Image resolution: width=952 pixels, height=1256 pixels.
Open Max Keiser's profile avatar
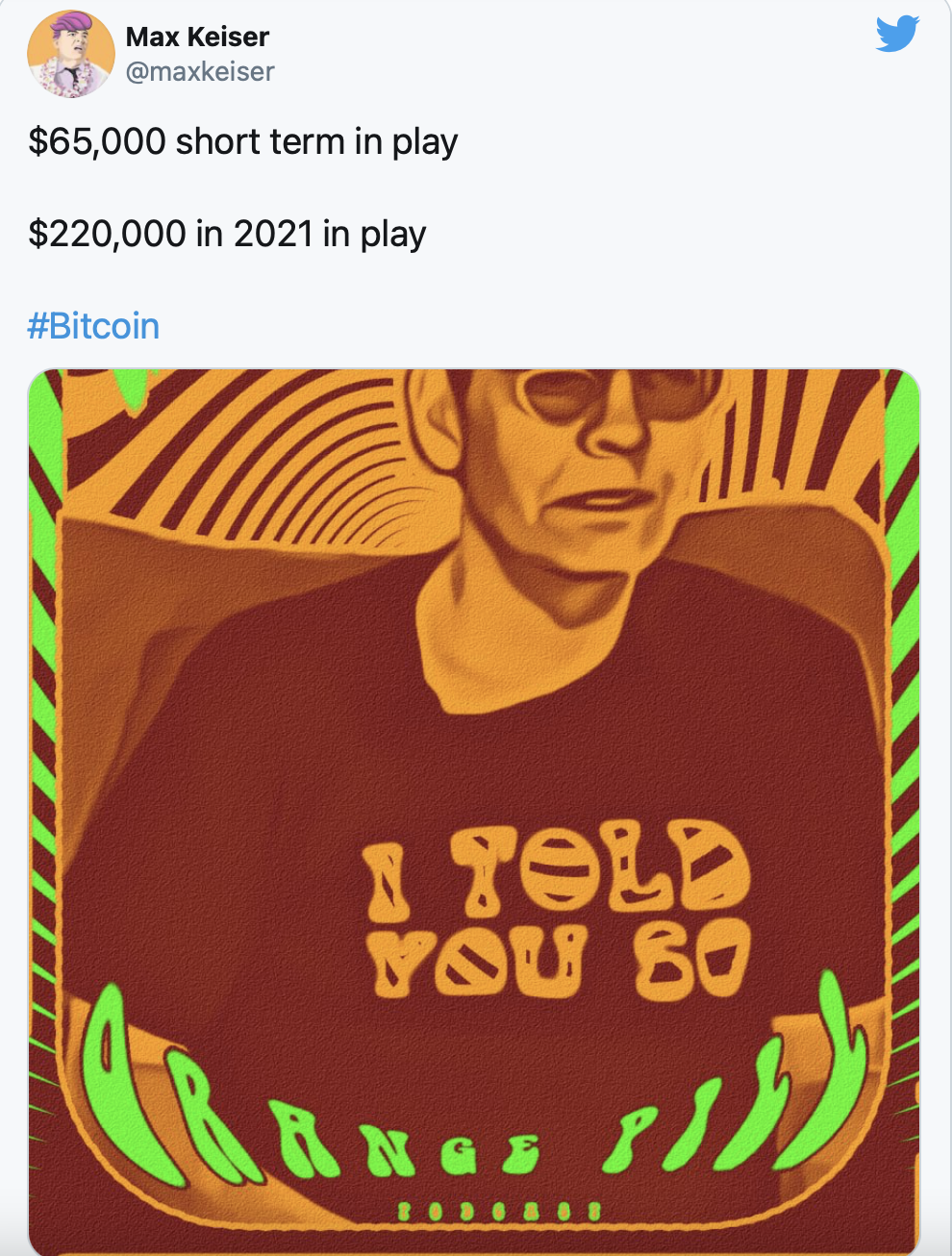tap(71, 54)
